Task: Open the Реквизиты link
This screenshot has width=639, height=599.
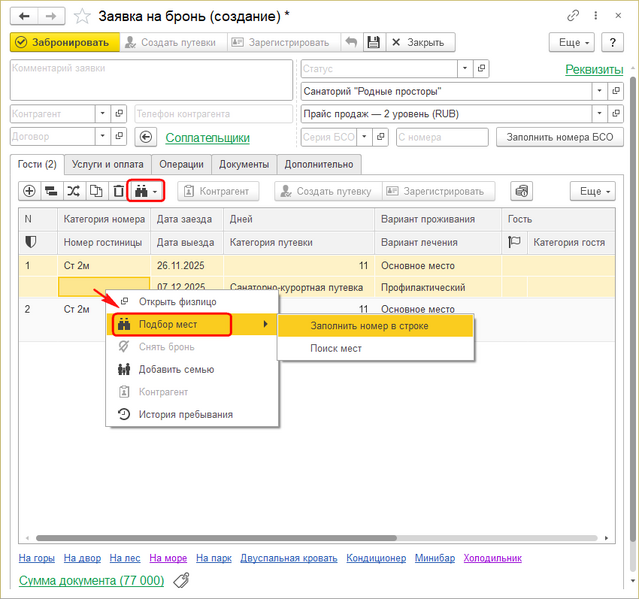Action: pos(594,69)
